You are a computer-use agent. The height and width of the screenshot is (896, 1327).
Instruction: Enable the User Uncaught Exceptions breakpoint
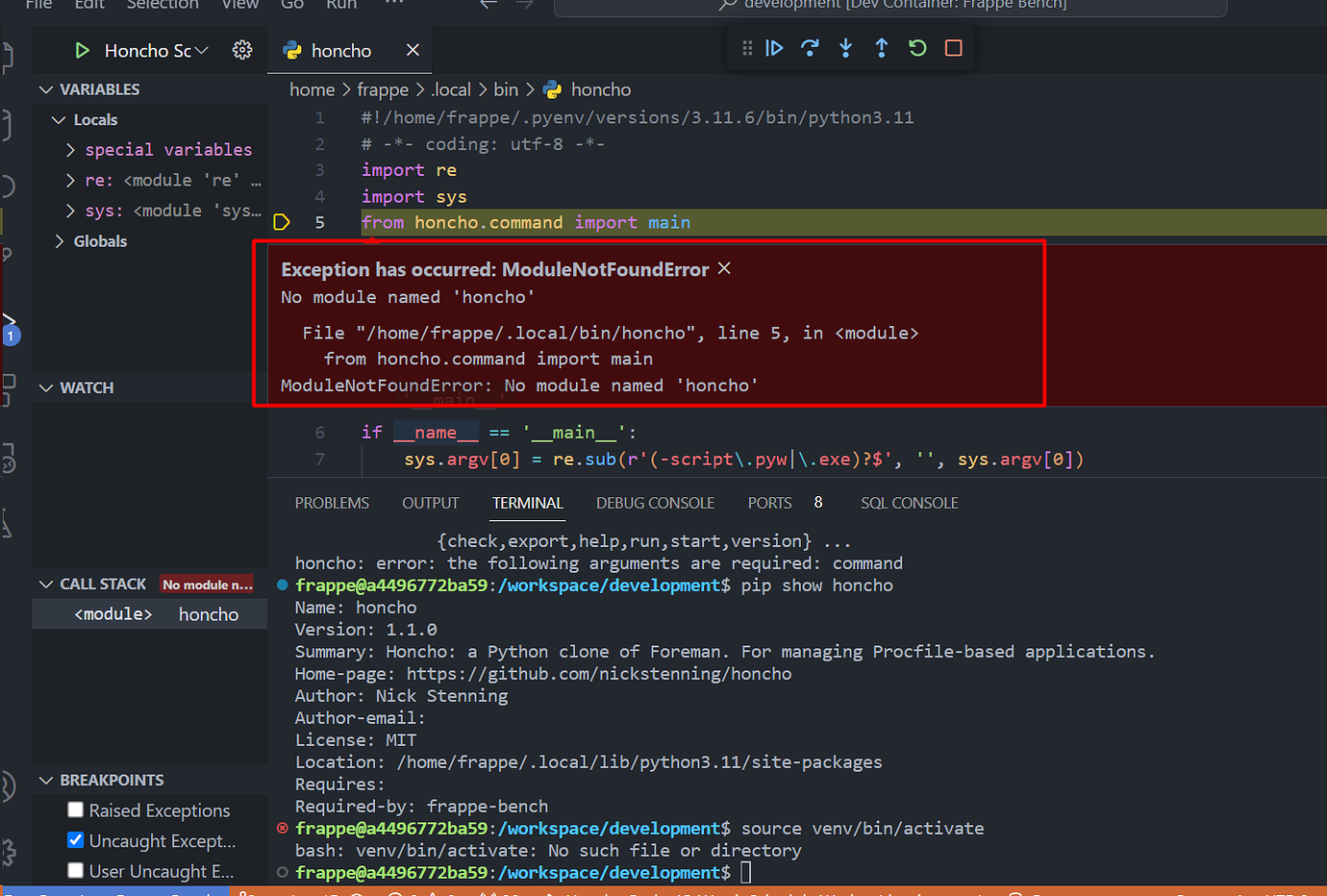click(x=75, y=871)
